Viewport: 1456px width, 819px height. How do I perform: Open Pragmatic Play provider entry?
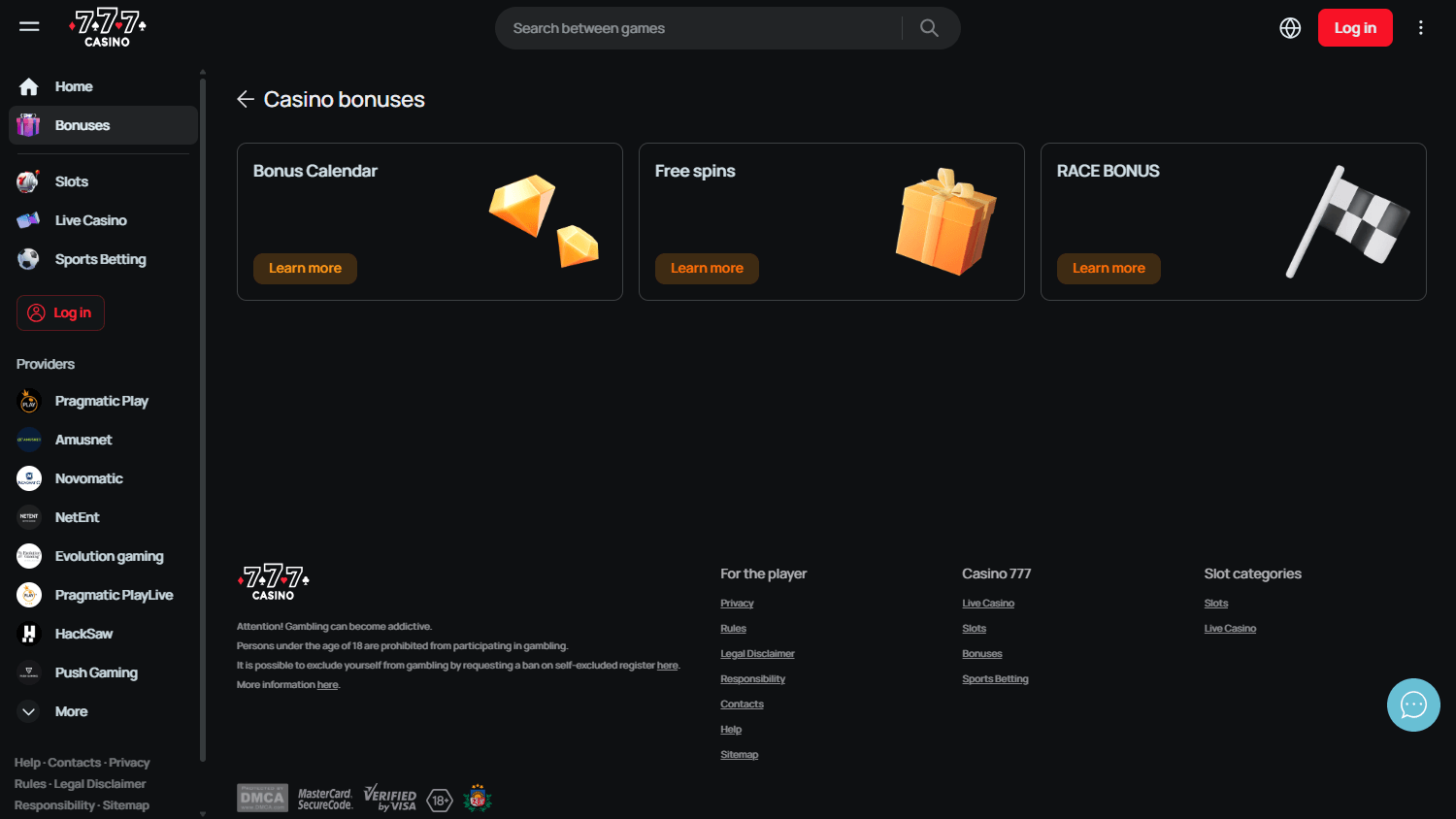pos(103,401)
